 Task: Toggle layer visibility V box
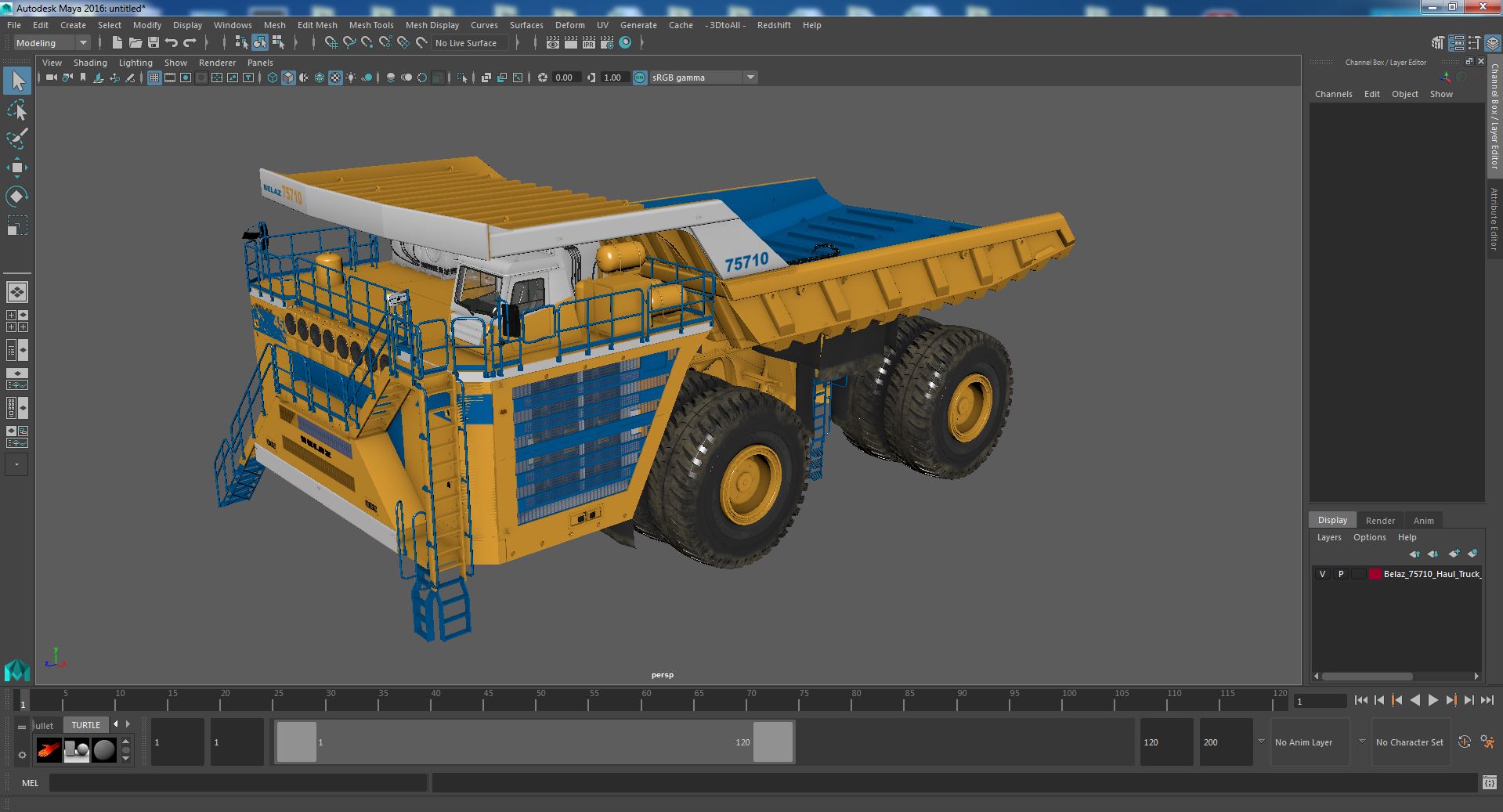pyautogui.click(x=1322, y=574)
